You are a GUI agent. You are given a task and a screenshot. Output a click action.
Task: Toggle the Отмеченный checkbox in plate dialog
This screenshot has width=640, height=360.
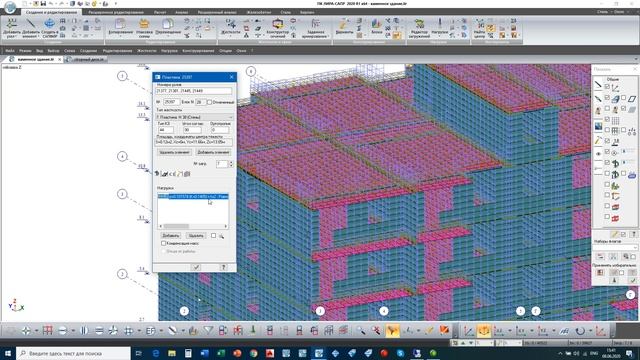tap(209, 102)
